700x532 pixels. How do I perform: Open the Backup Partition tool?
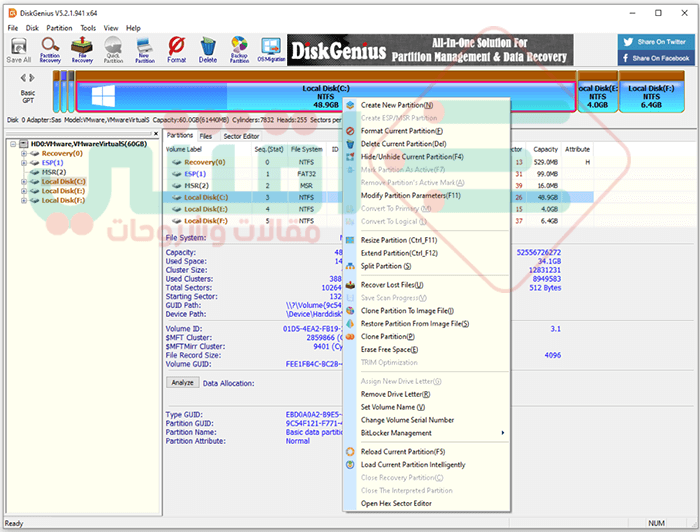[x=239, y=50]
